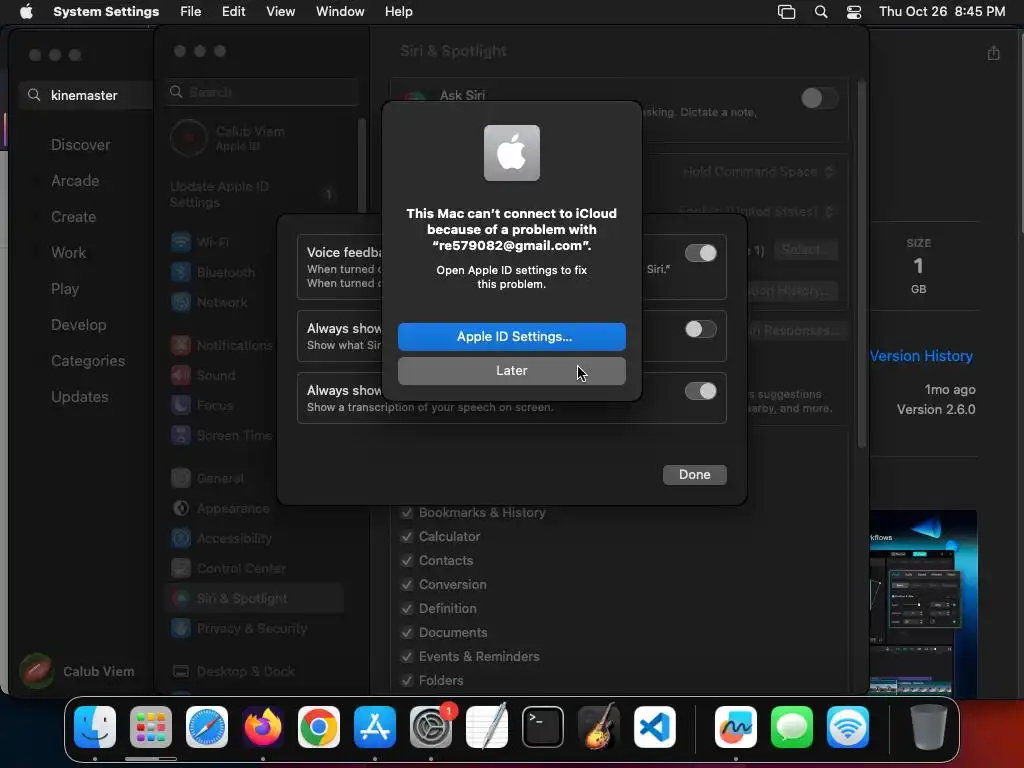Image resolution: width=1024 pixels, height=768 pixels.
Task: Open Freeform from the Dock
Action: [x=736, y=727]
